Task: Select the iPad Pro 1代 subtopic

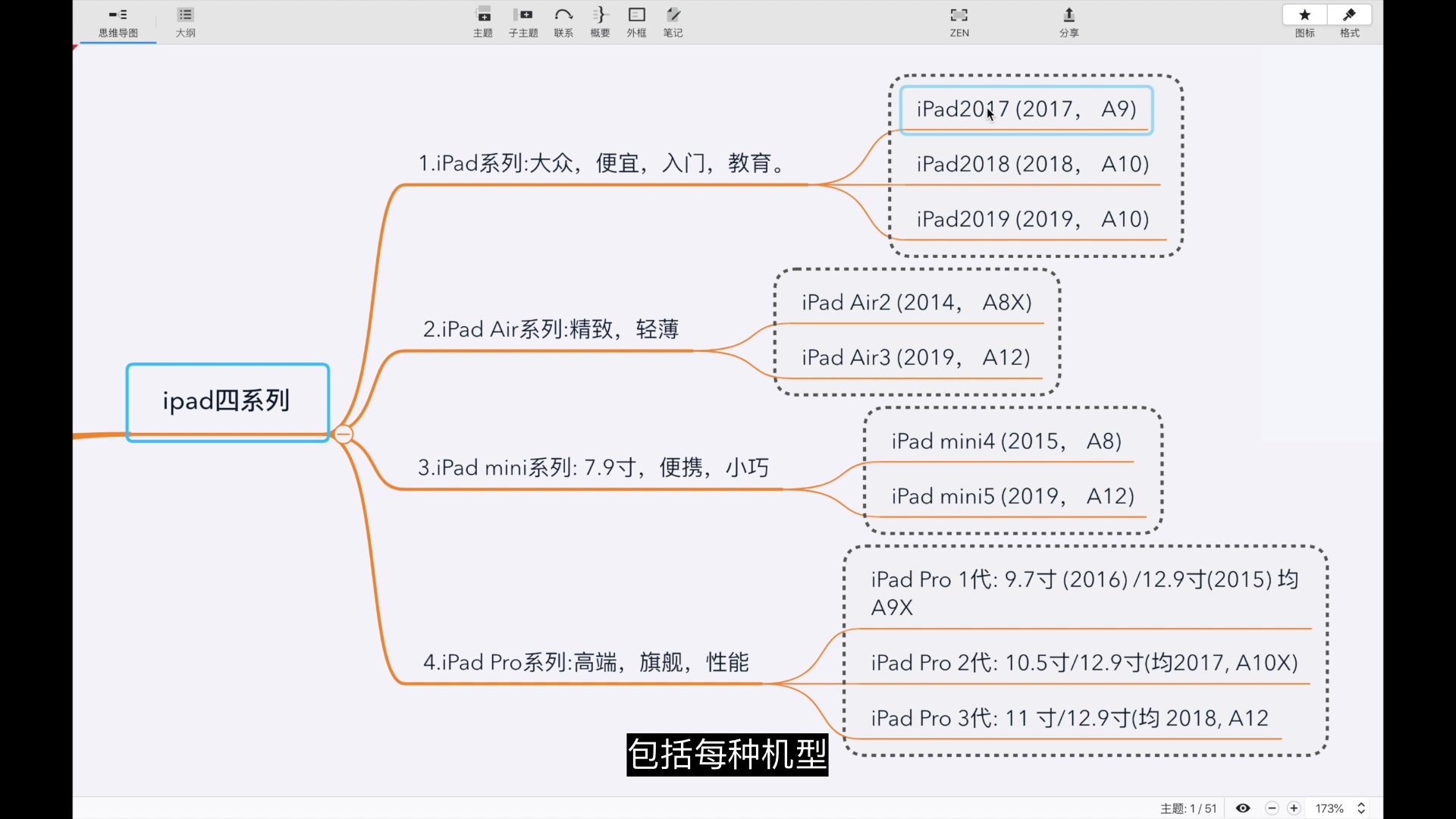Action: [1084, 593]
